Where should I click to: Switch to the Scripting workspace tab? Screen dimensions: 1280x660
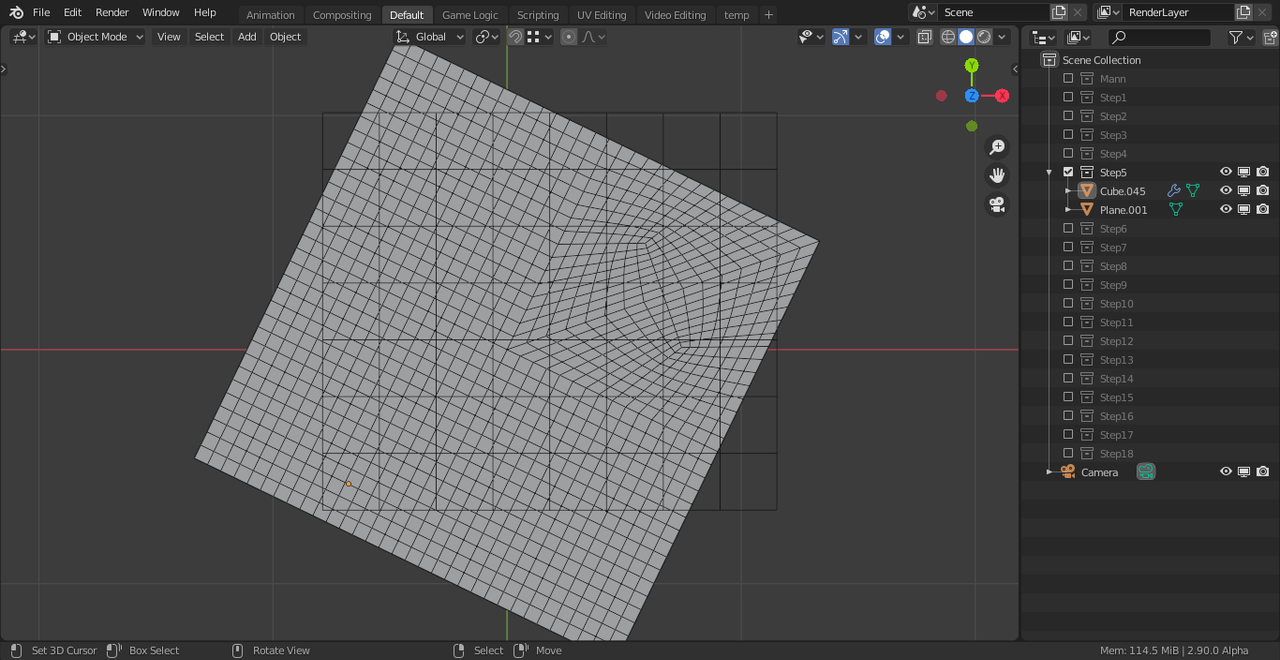538,15
